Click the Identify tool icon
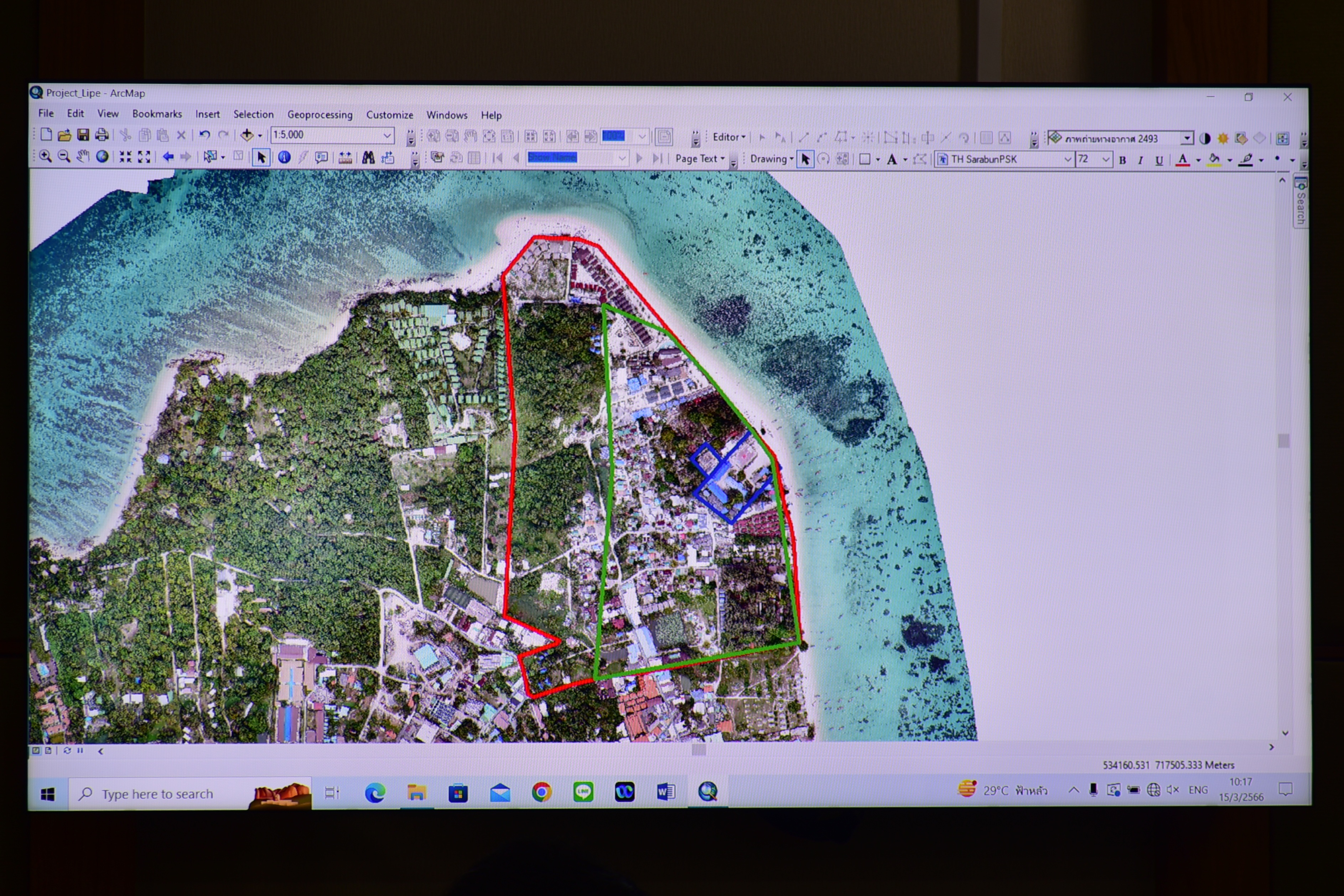Screen dimensions: 1344x896 click(x=284, y=157)
